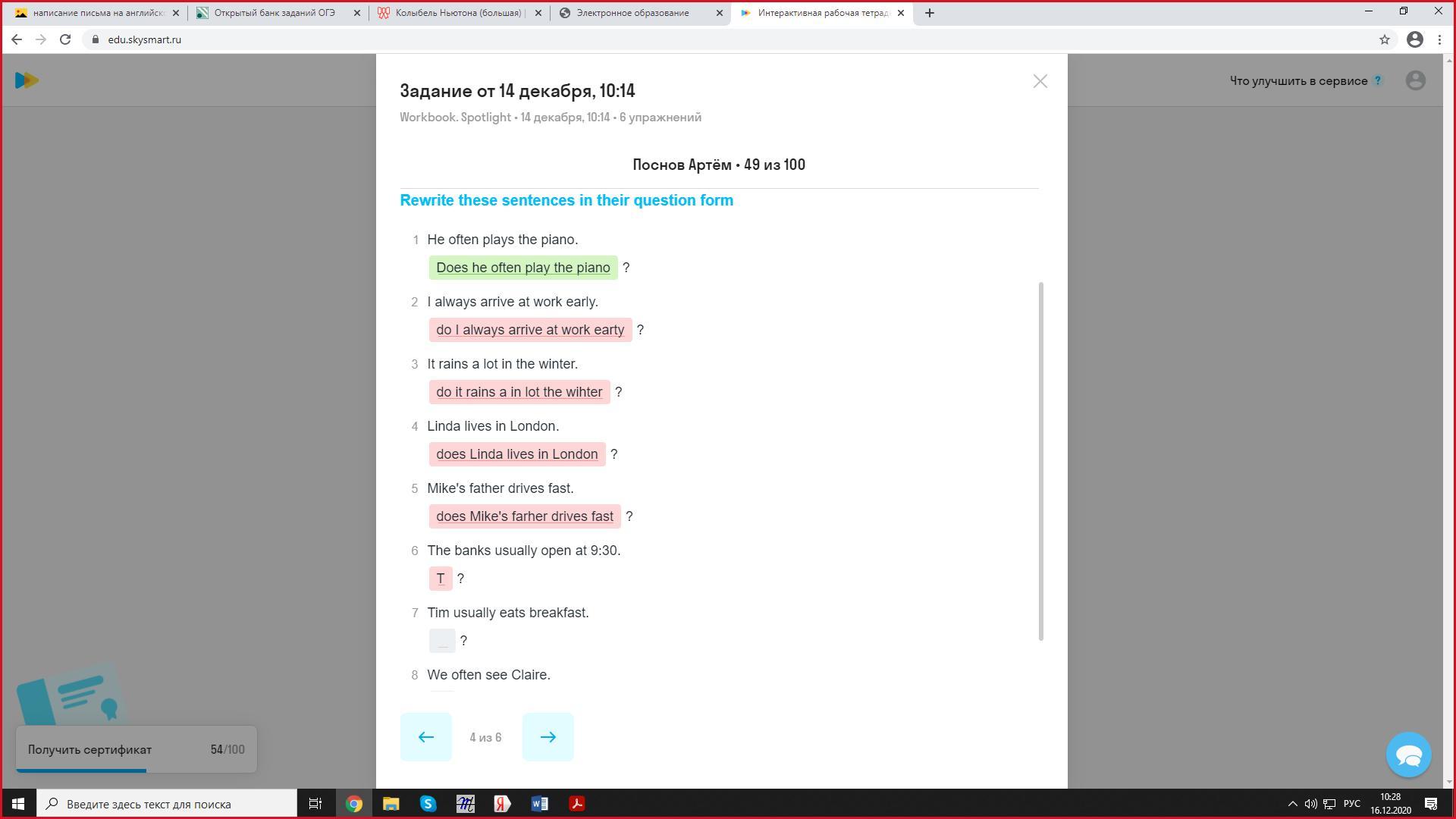Close the task modal with X icon
The width and height of the screenshot is (1456, 819).
tap(1040, 81)
